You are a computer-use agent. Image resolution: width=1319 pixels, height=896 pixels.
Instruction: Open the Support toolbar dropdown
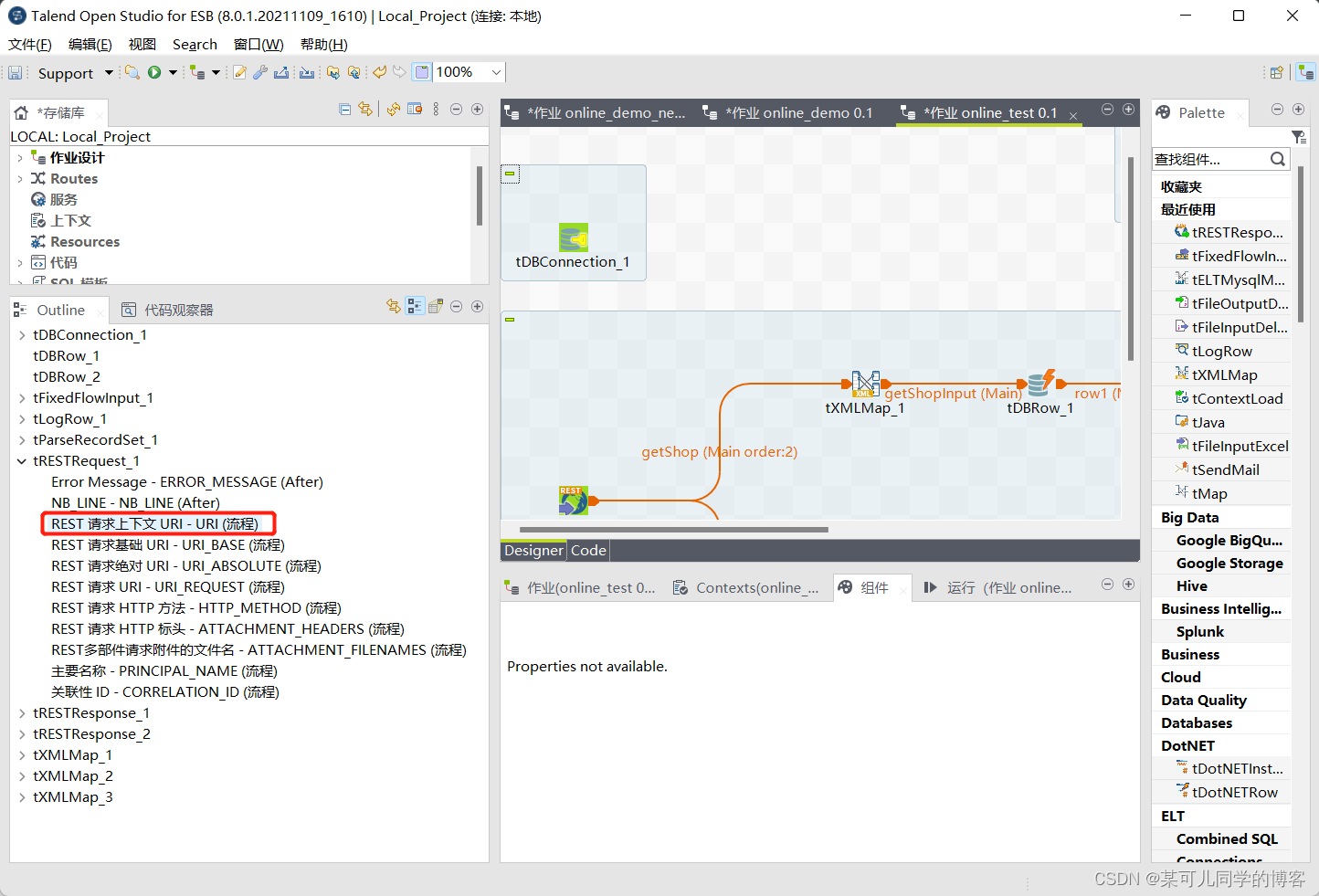coord(109,72)
